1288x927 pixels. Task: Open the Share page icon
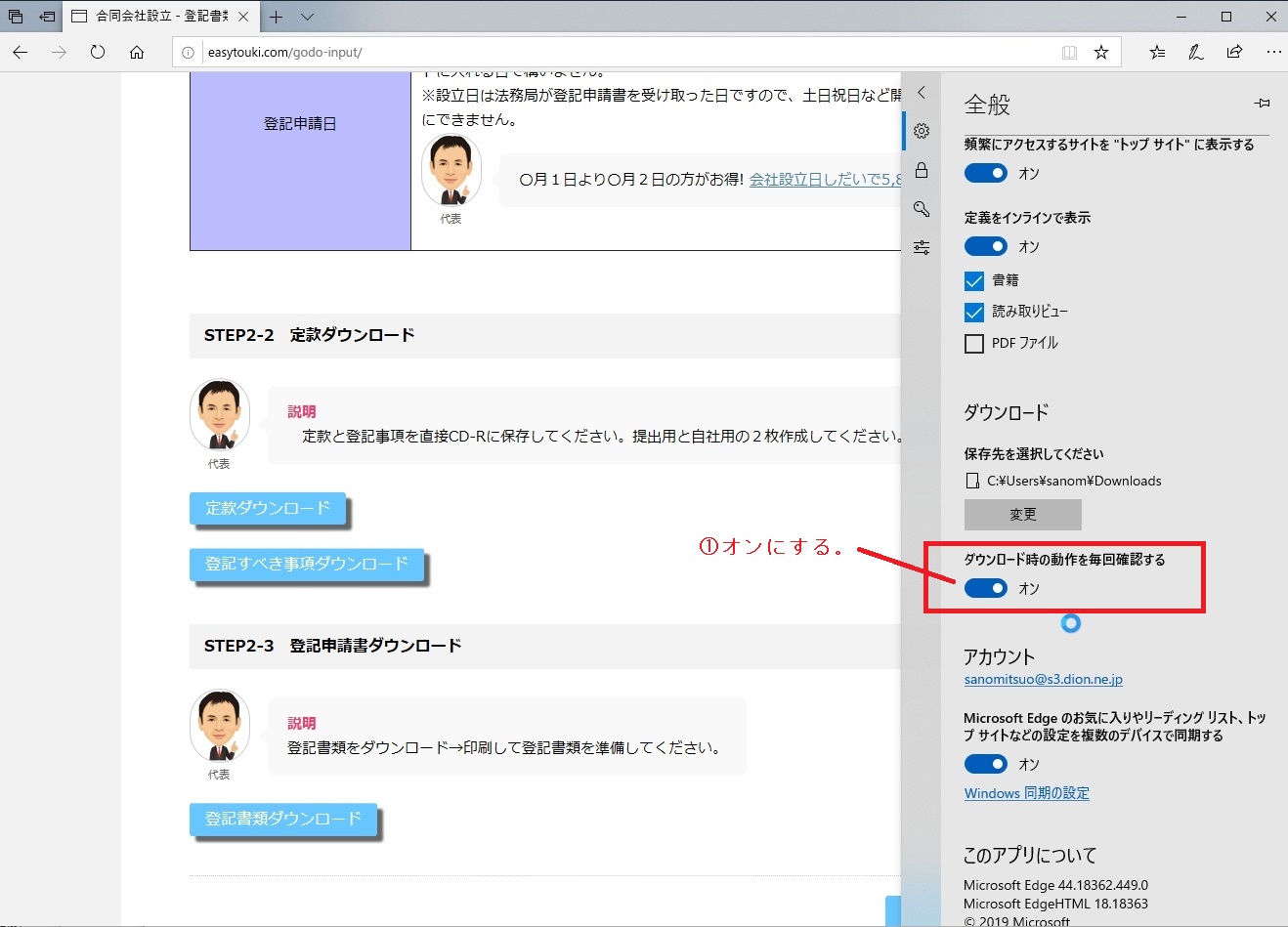(x=1234, y=53)
